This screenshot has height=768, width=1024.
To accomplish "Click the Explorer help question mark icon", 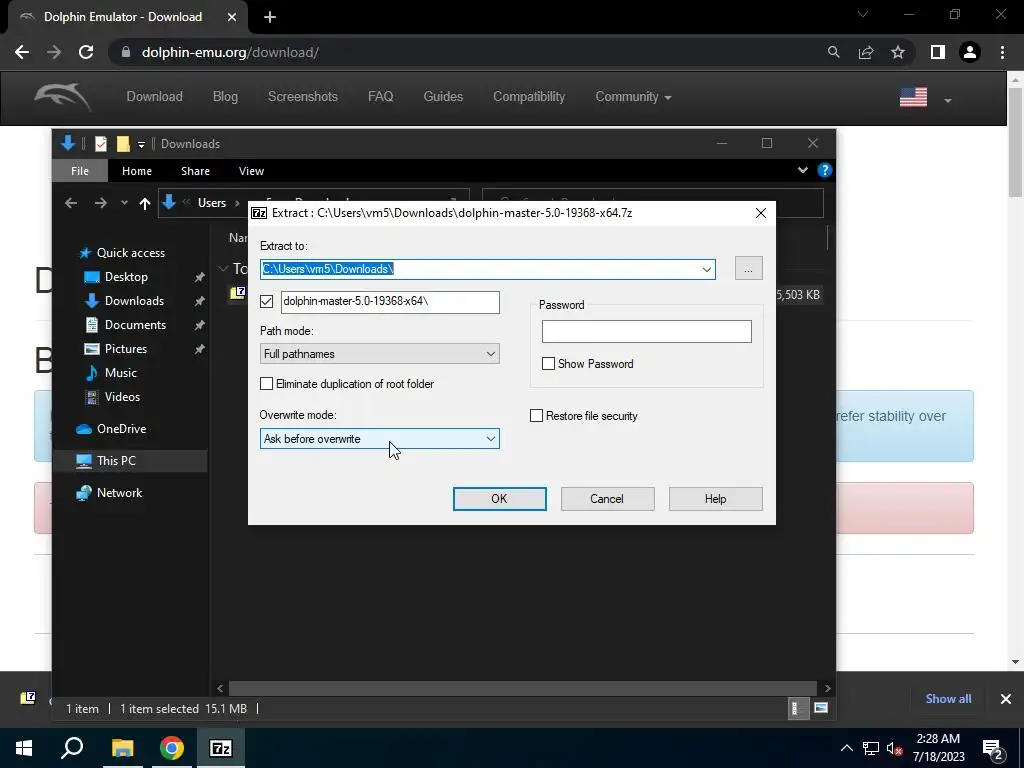I will point(824,170).
